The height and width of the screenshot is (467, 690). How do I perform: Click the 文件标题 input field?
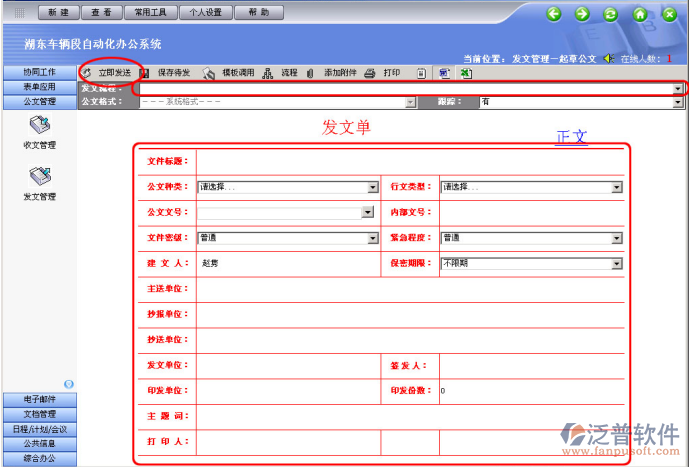(x=410, y=161)
